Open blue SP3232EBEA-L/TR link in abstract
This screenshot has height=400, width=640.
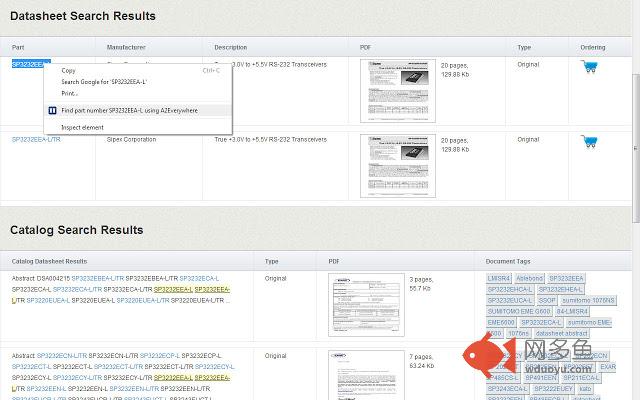[x=98, y=278]
